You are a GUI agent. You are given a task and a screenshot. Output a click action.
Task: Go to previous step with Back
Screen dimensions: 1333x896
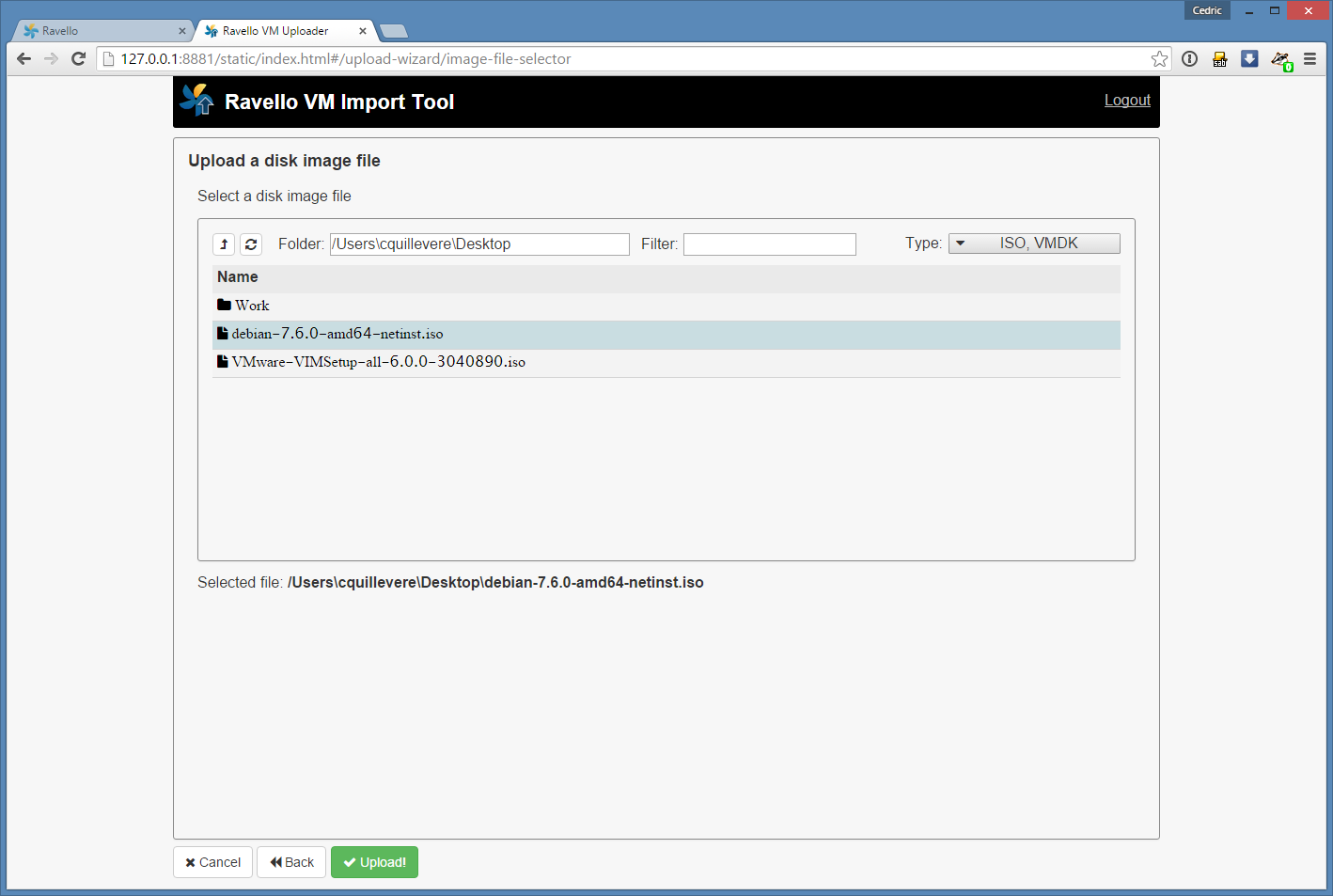click(x=291, y=862)
